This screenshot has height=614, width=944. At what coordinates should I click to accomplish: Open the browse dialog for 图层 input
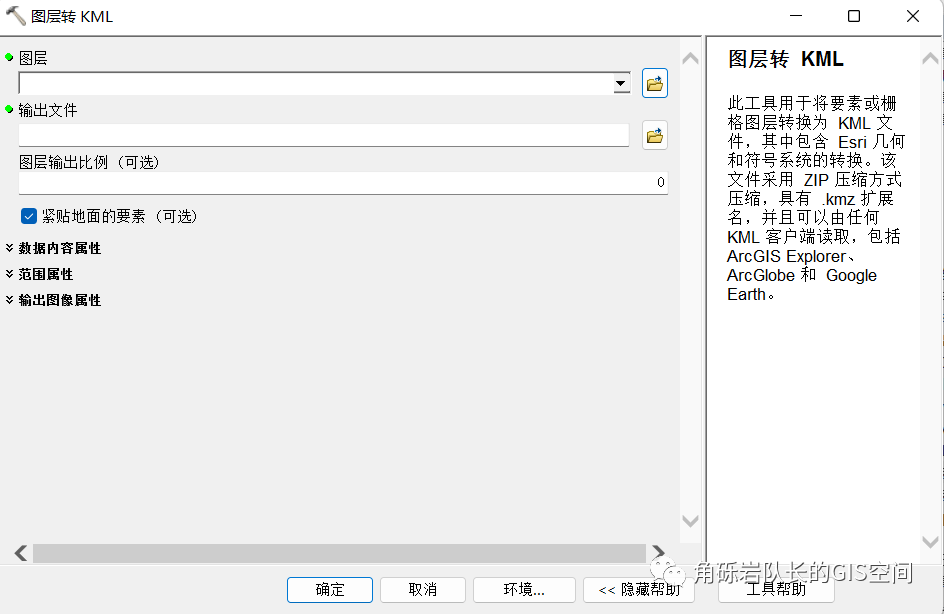(x=654, y=83)
